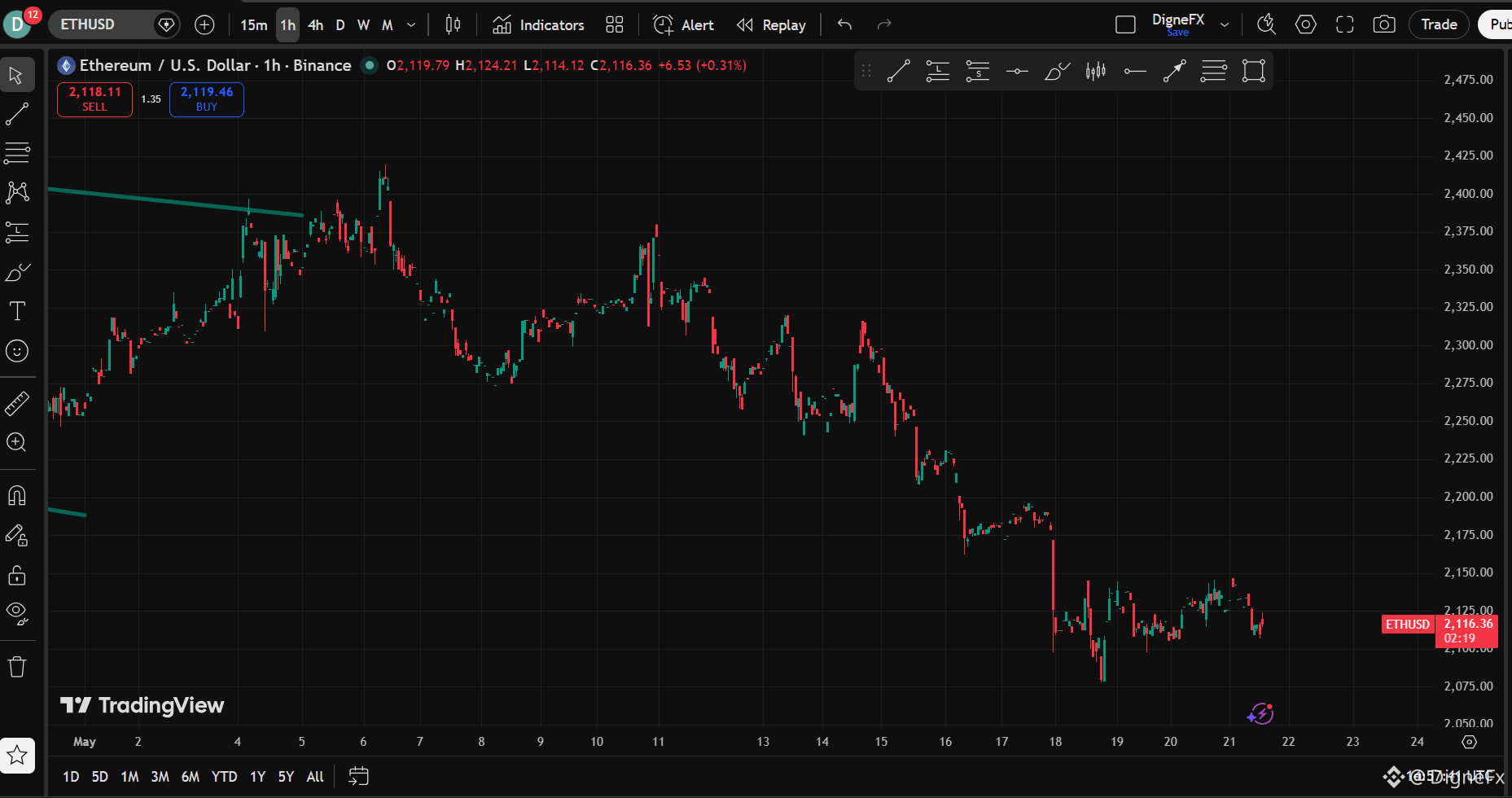Set date range to All

(315, 777)
